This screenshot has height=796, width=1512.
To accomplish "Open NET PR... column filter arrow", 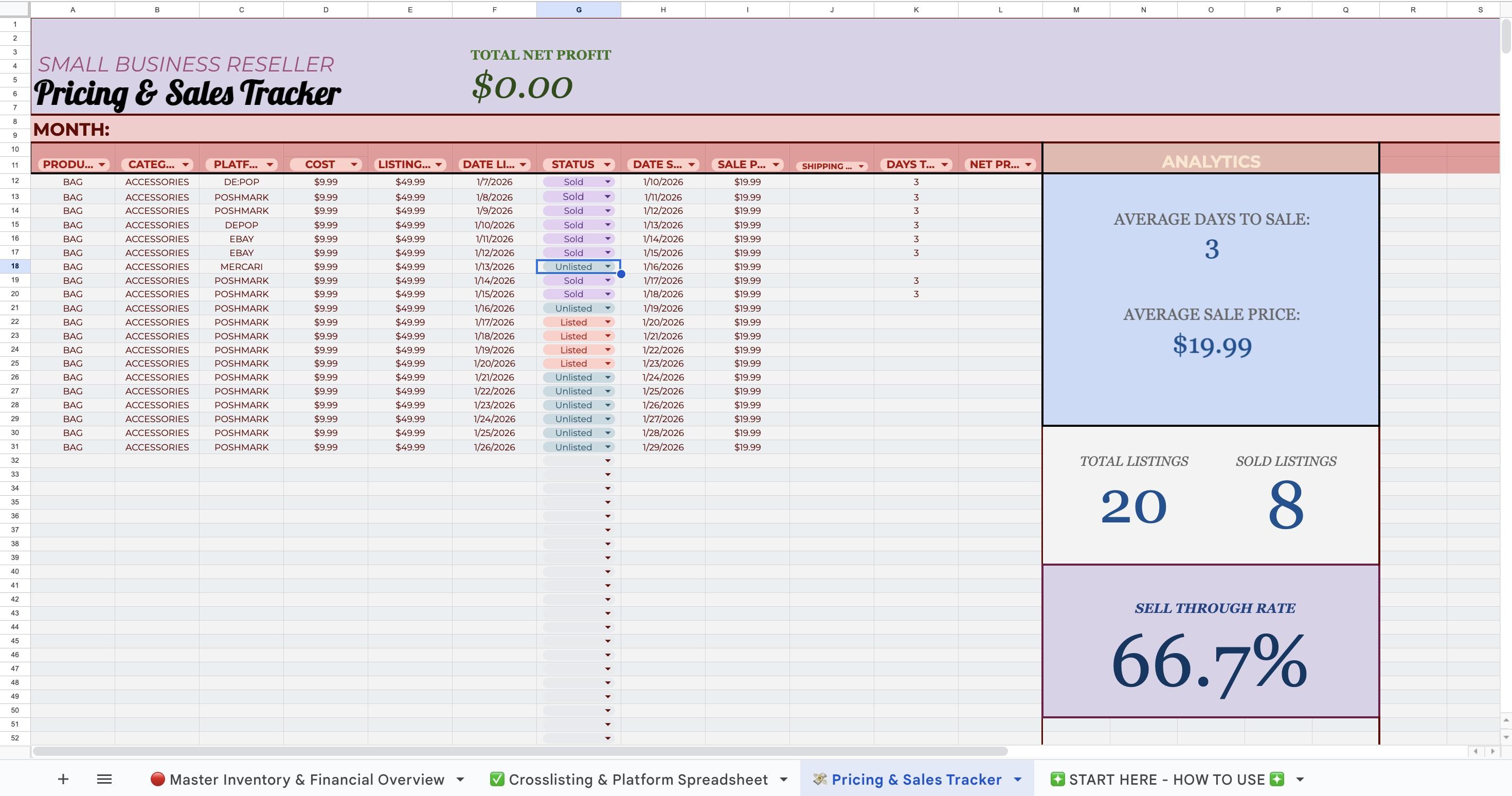I will [1029, 165].
